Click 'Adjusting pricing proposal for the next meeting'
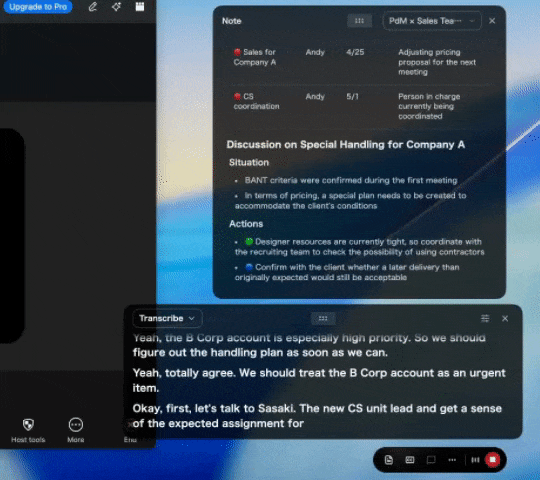This screenshot has height=480, width=540. (437, 62)
